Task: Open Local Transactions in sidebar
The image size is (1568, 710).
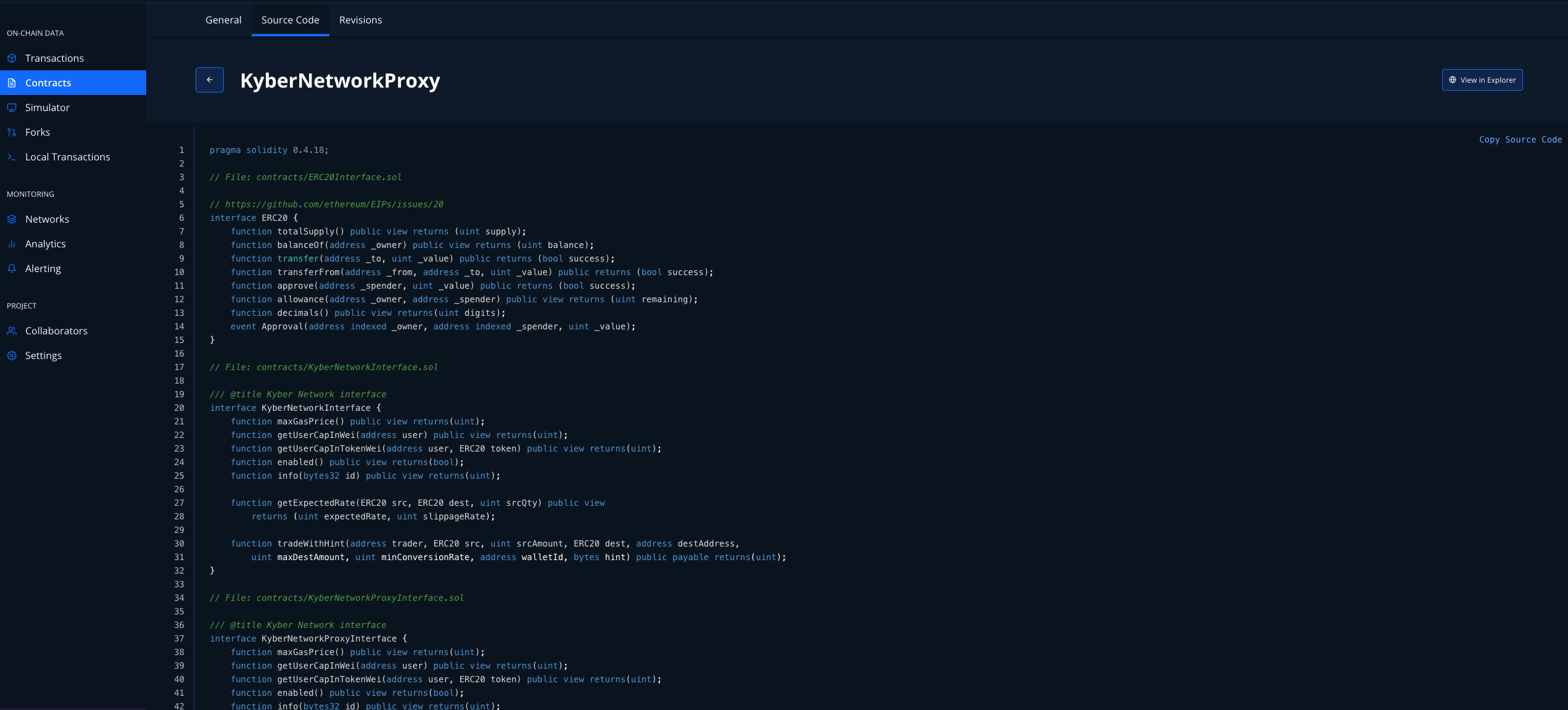Action: [x=73, y=157]
